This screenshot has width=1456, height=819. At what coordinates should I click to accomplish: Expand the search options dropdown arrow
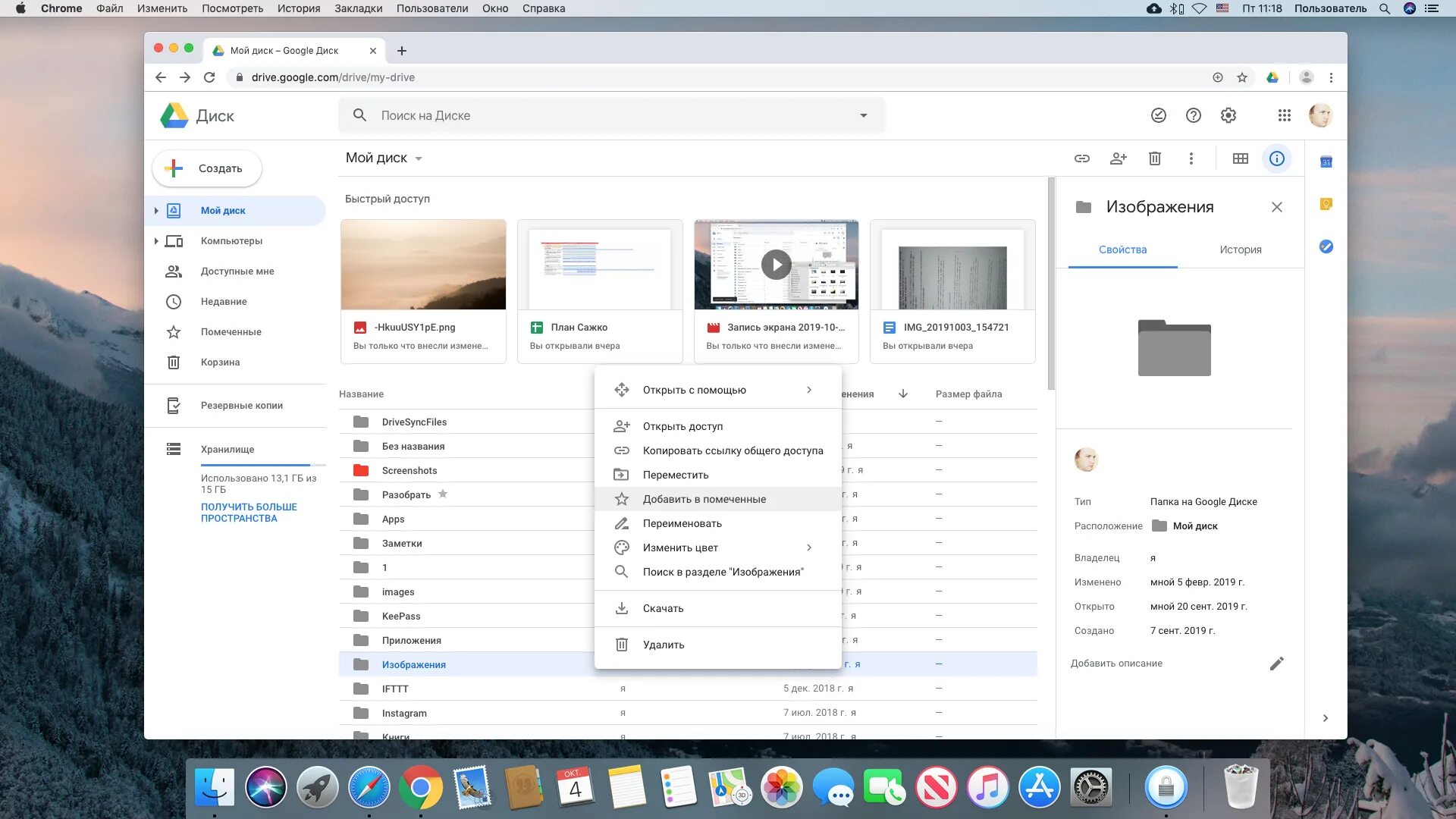point(863,115)
